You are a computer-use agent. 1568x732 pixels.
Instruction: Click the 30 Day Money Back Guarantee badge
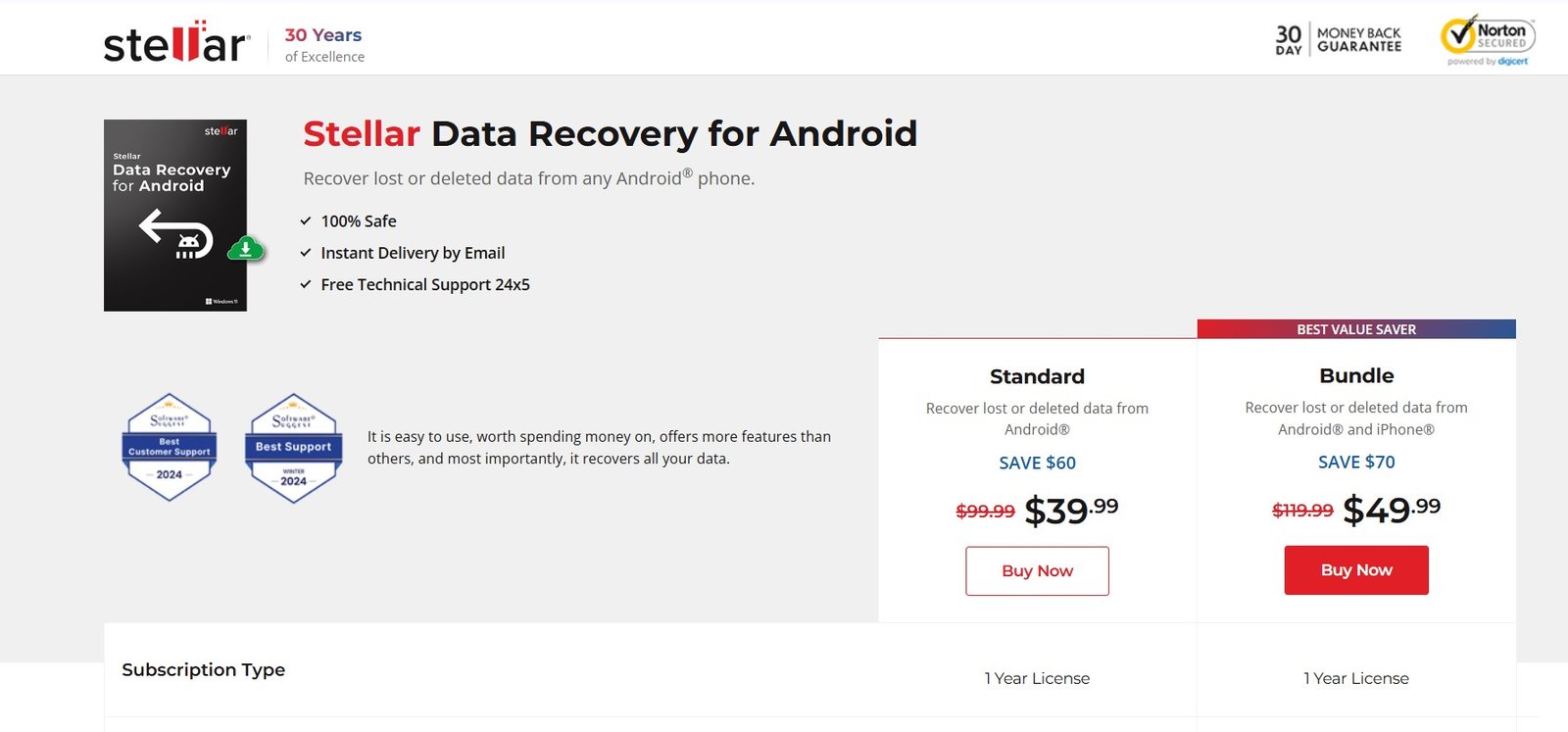click(1339, 40)
